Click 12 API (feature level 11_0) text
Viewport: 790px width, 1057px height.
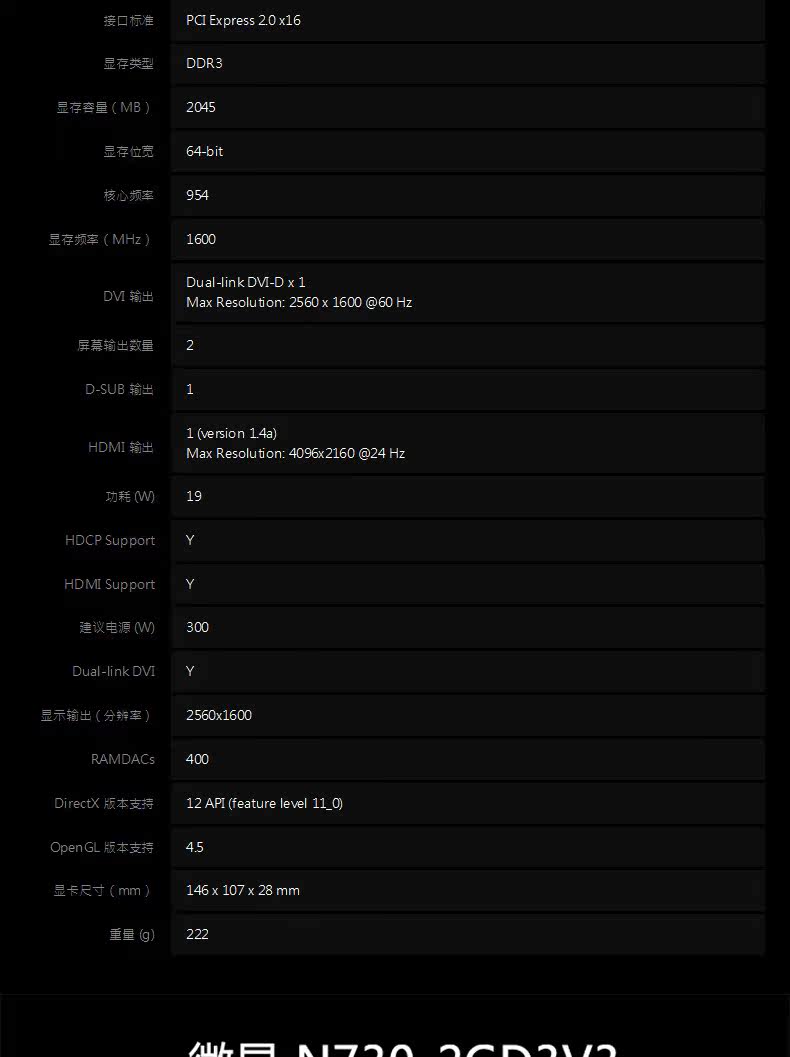(264, 803)
